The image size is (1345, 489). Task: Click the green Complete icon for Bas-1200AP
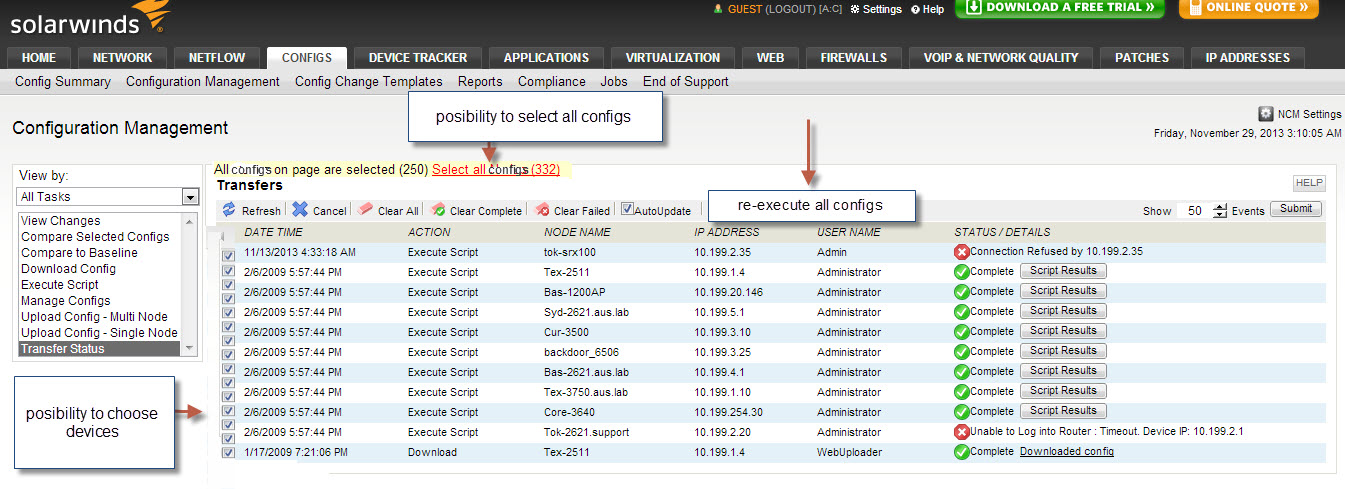[x=962, y=292]
